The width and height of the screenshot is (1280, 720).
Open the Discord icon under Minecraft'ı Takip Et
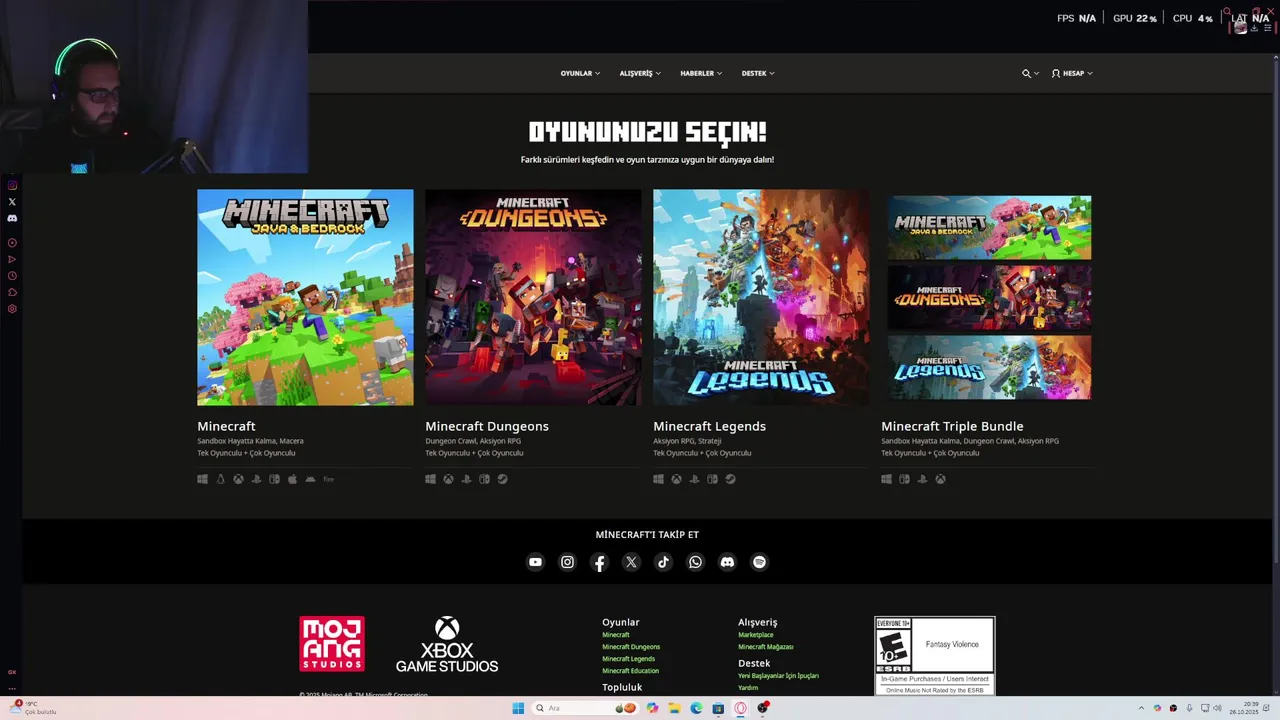coord(727,562)
